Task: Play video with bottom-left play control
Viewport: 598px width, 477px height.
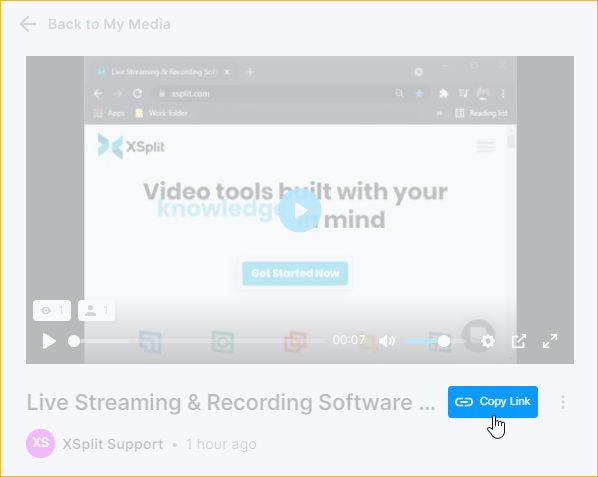Action: click(49, 341)
